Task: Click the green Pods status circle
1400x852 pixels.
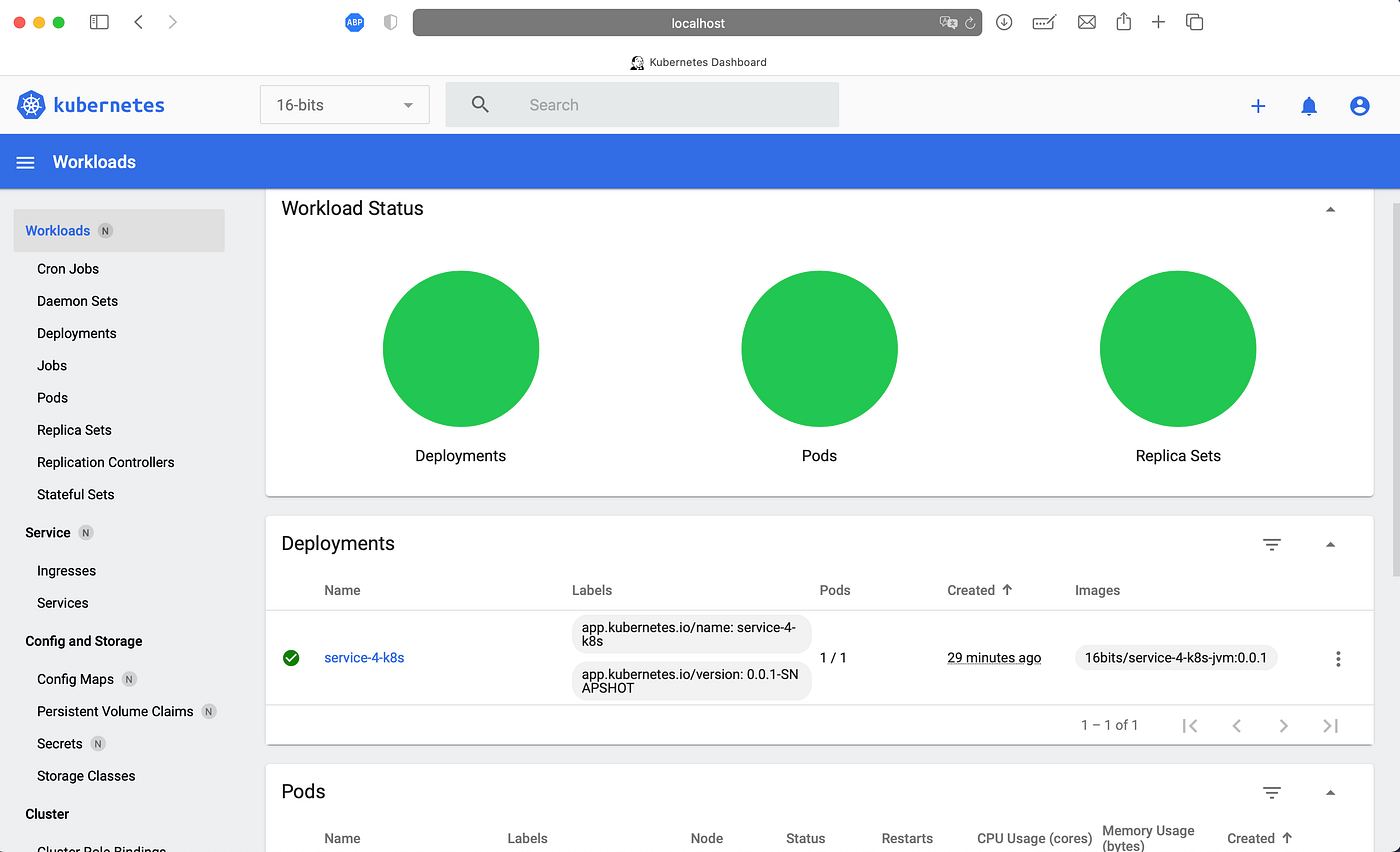Action: [x=819, y=349]
